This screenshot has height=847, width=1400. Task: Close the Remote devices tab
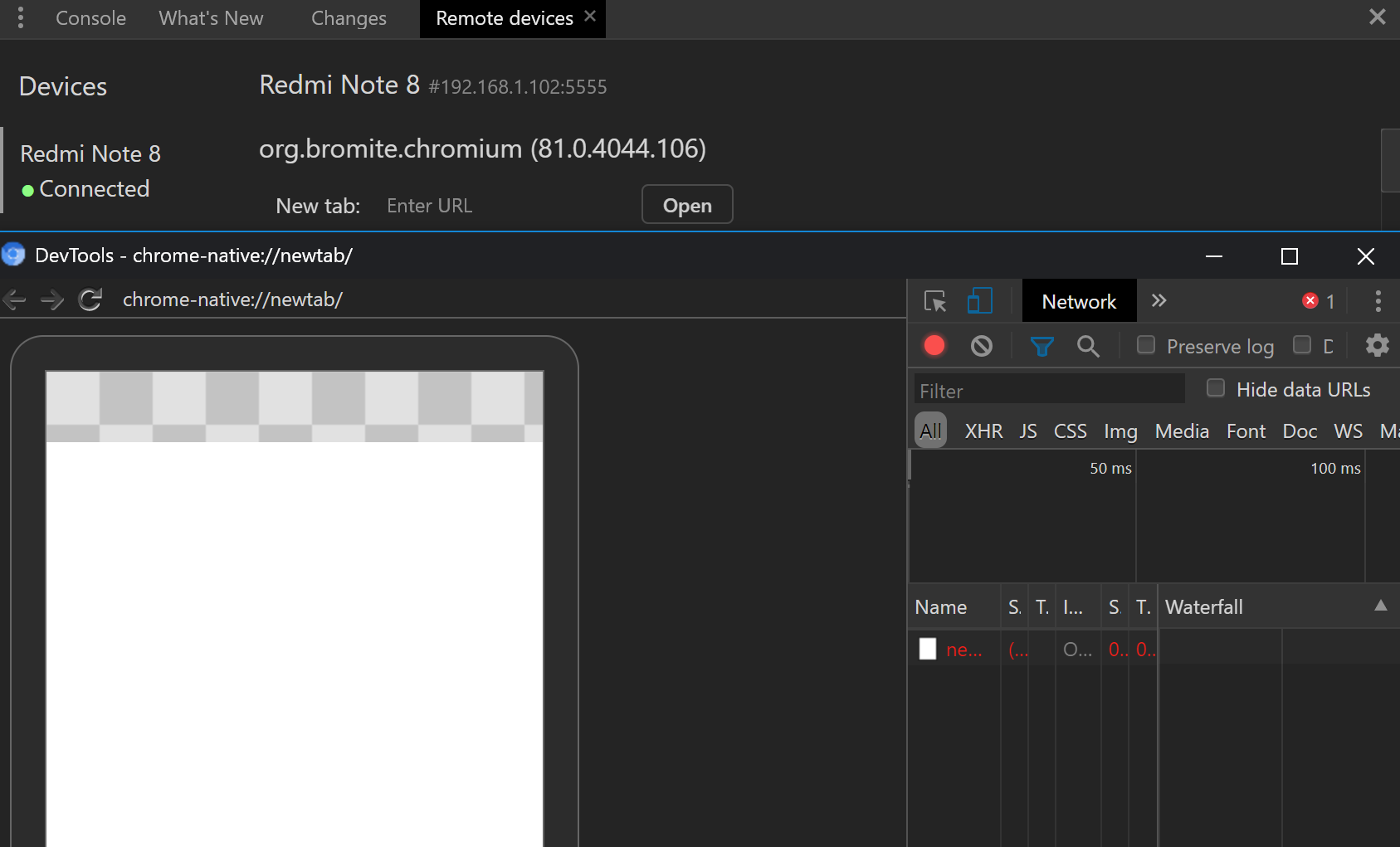pyautogui.click(x=590, y=16)
